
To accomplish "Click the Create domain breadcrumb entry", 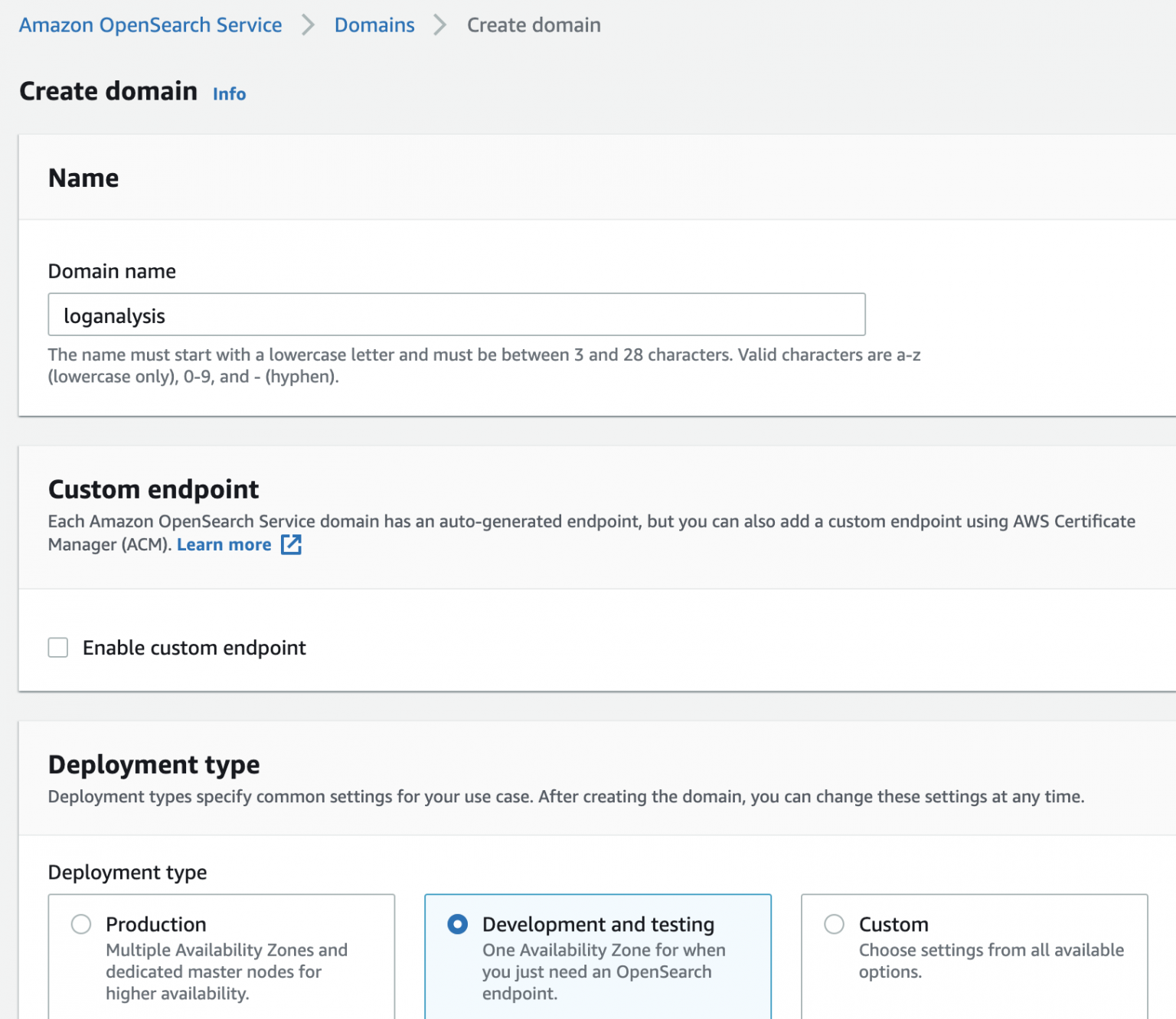I will [x=534, y=24].
